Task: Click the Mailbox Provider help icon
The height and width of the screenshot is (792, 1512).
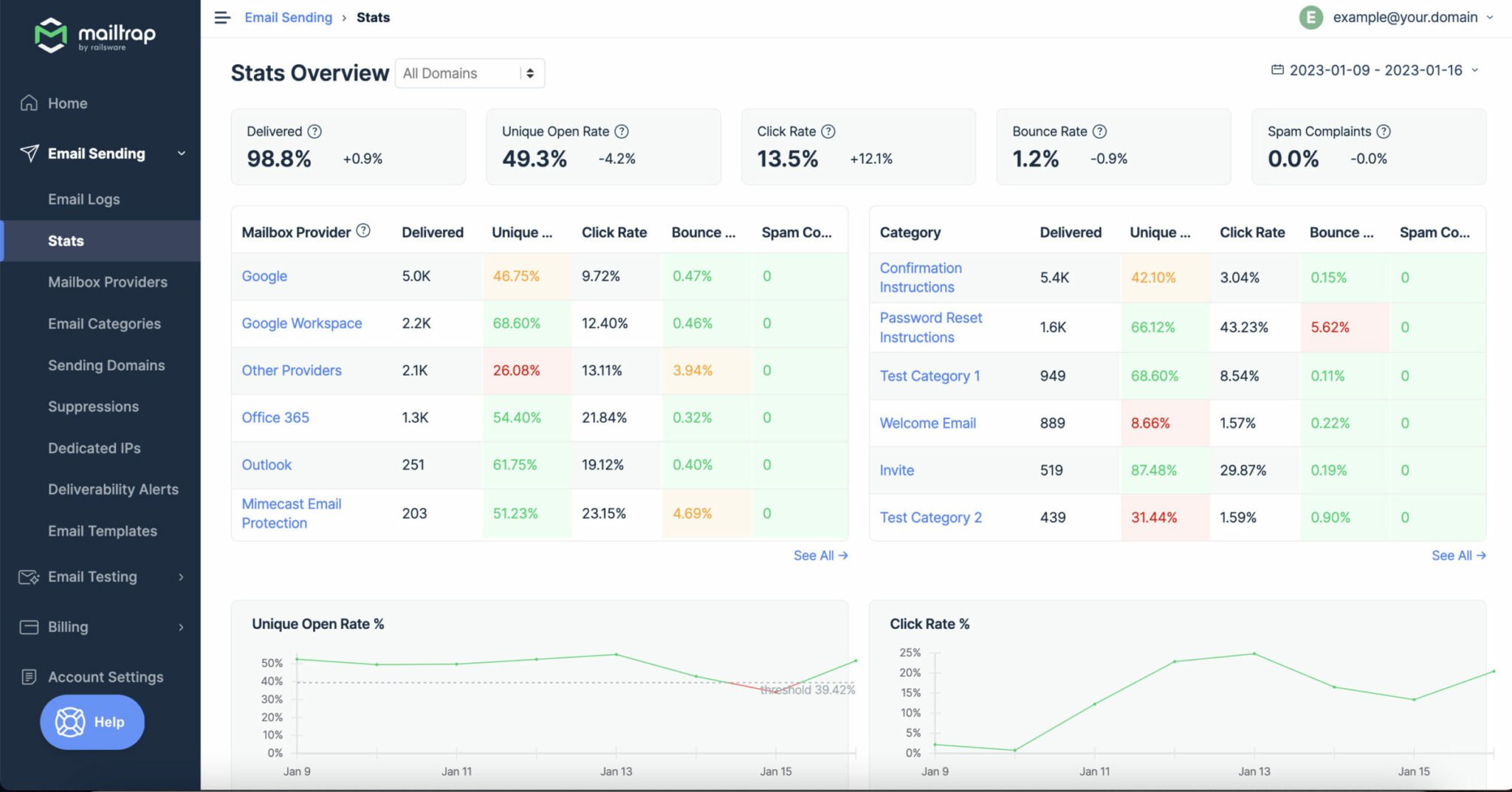Action: point(363,230)
